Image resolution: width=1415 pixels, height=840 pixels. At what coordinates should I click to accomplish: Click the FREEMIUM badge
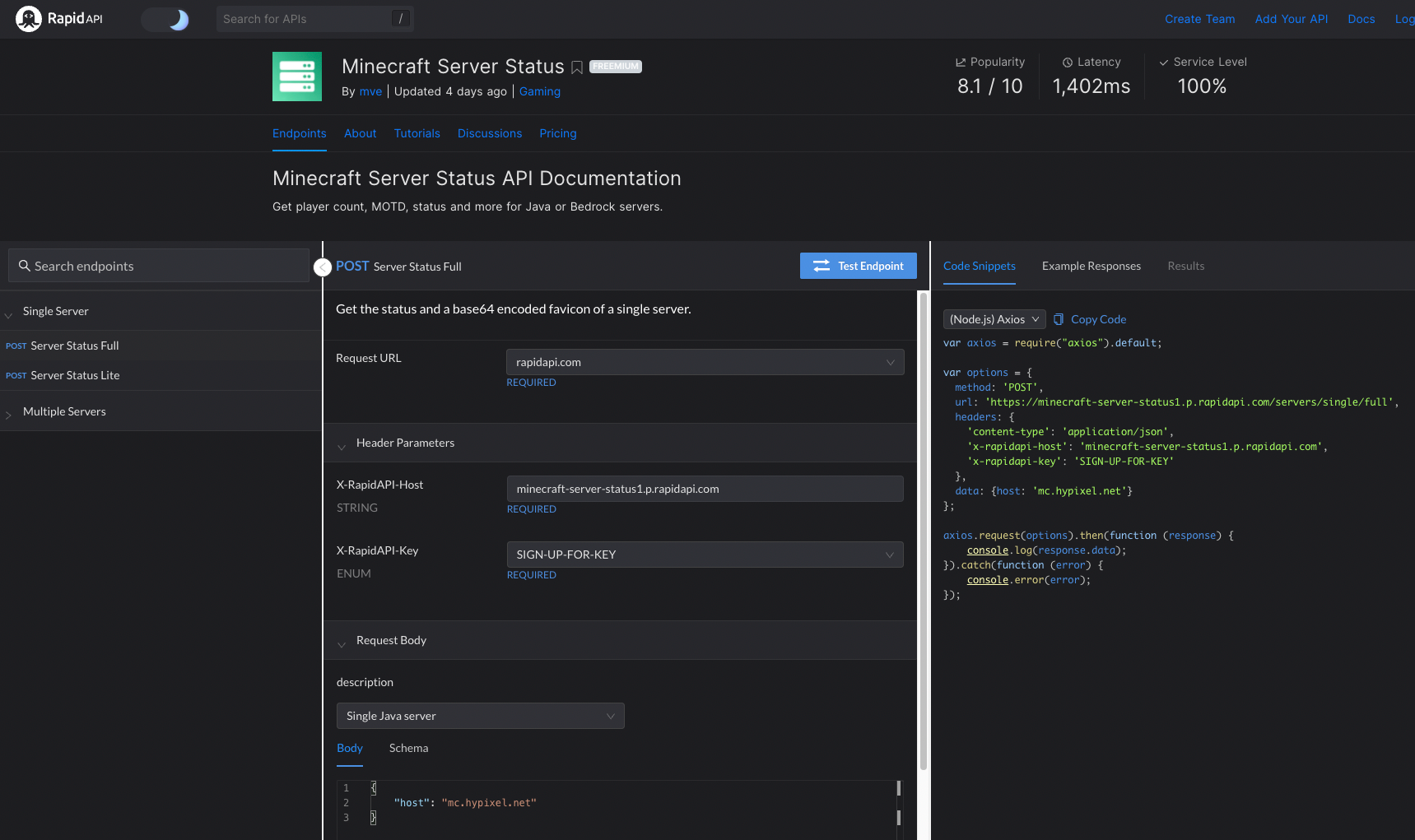616,67
